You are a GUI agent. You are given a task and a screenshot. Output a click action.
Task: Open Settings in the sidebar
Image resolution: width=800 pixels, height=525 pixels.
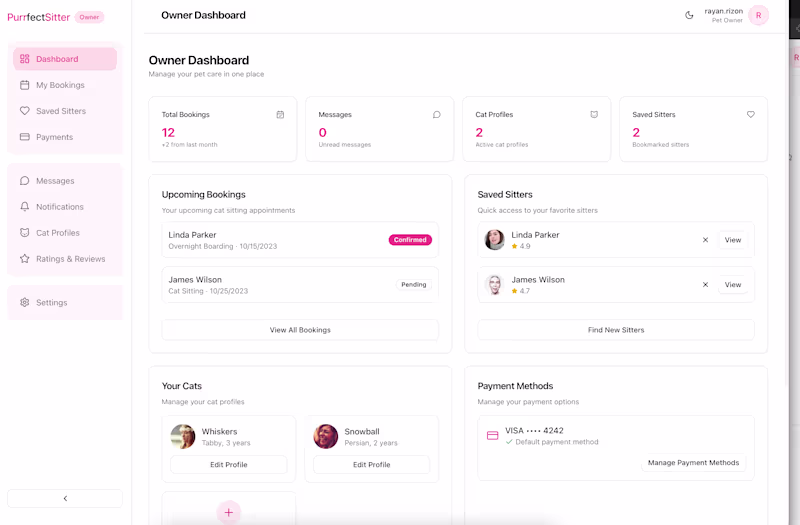pyautogui.click(x=65, y=303)
